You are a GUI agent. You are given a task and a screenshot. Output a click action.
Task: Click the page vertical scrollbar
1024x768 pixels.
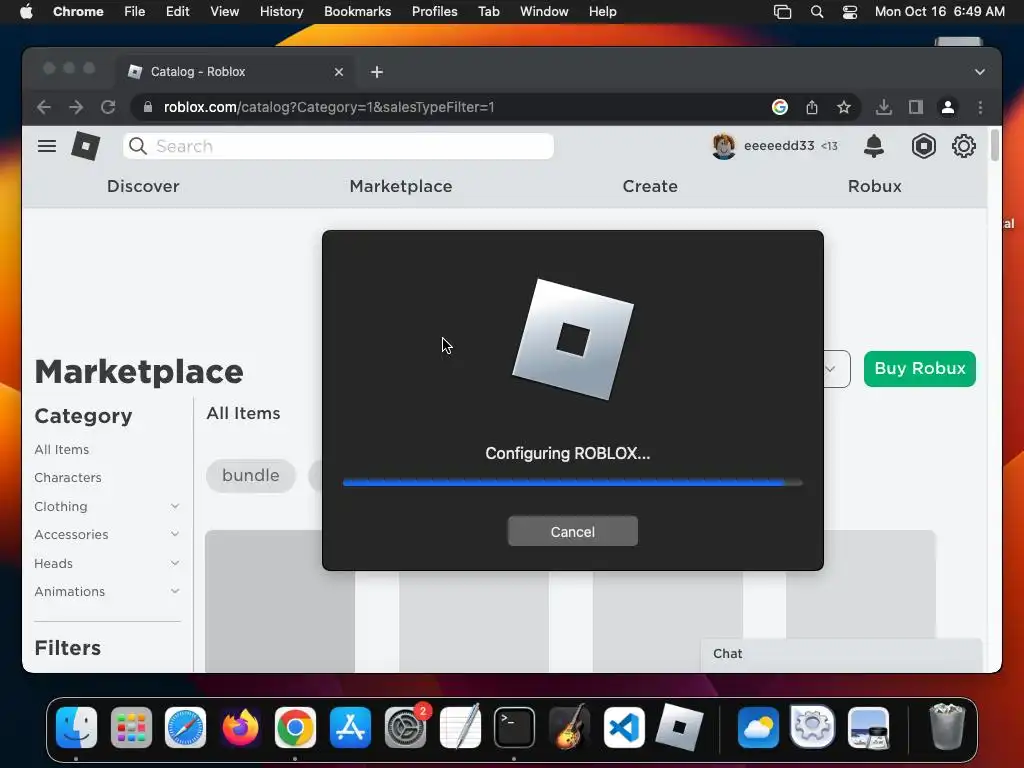(x=995, y=146)
